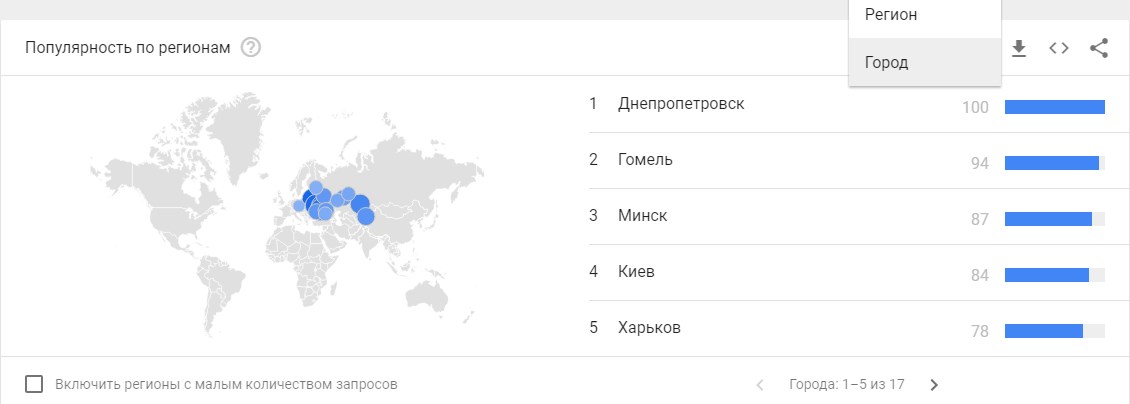
Task: Go to the previous page of cities
Action: 760,384
